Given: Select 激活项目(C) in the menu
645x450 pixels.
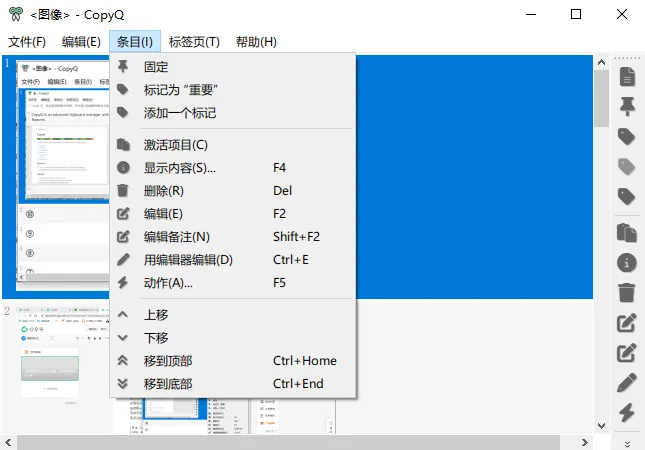Looking at the screenshot, I should click(x=233, y=145).
